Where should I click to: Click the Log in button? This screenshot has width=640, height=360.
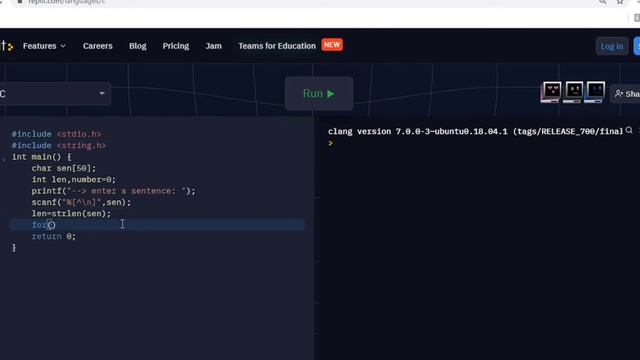point(611,46)
